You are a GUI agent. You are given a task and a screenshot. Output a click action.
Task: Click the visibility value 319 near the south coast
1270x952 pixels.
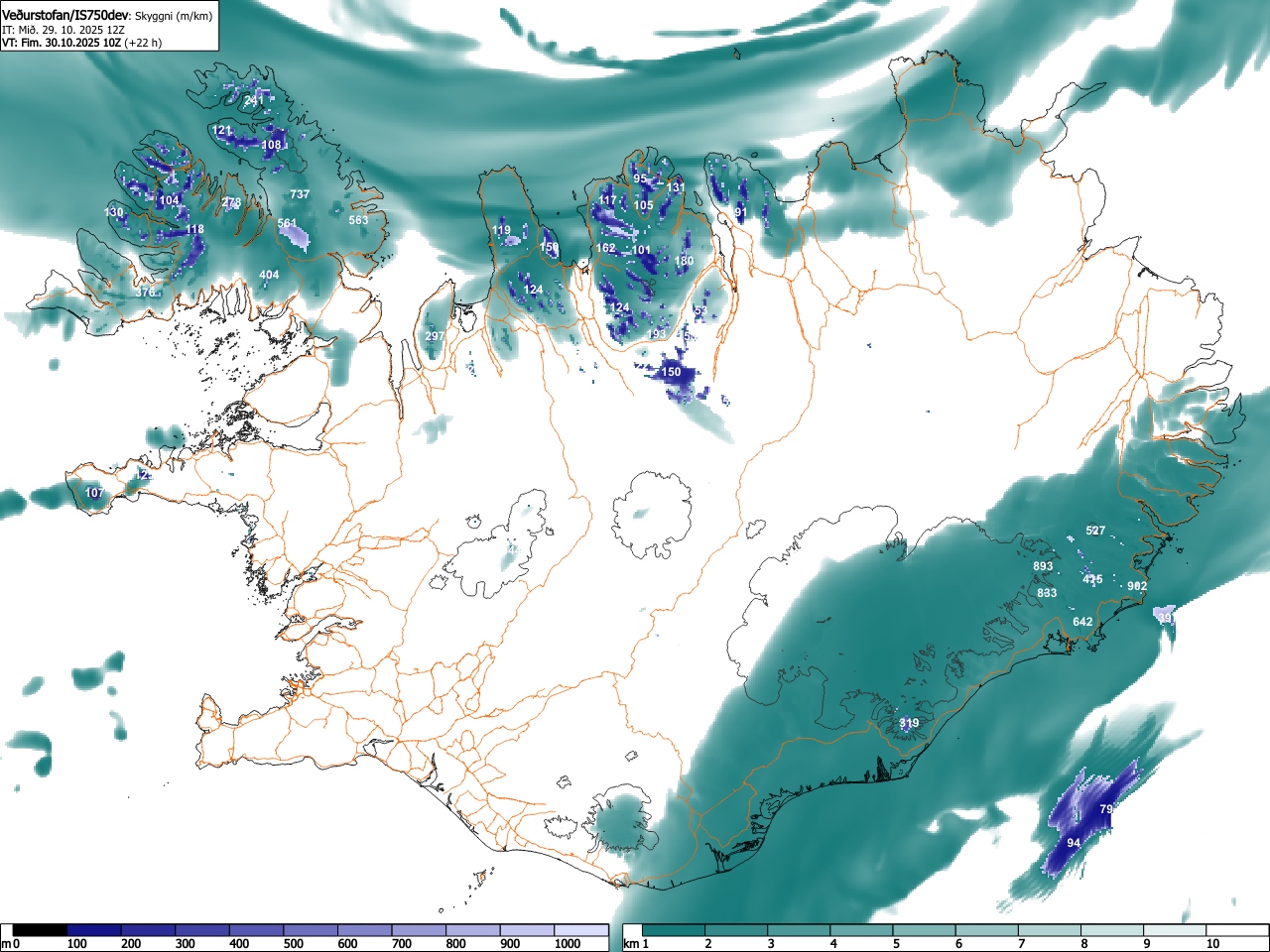tap(909, 724)
